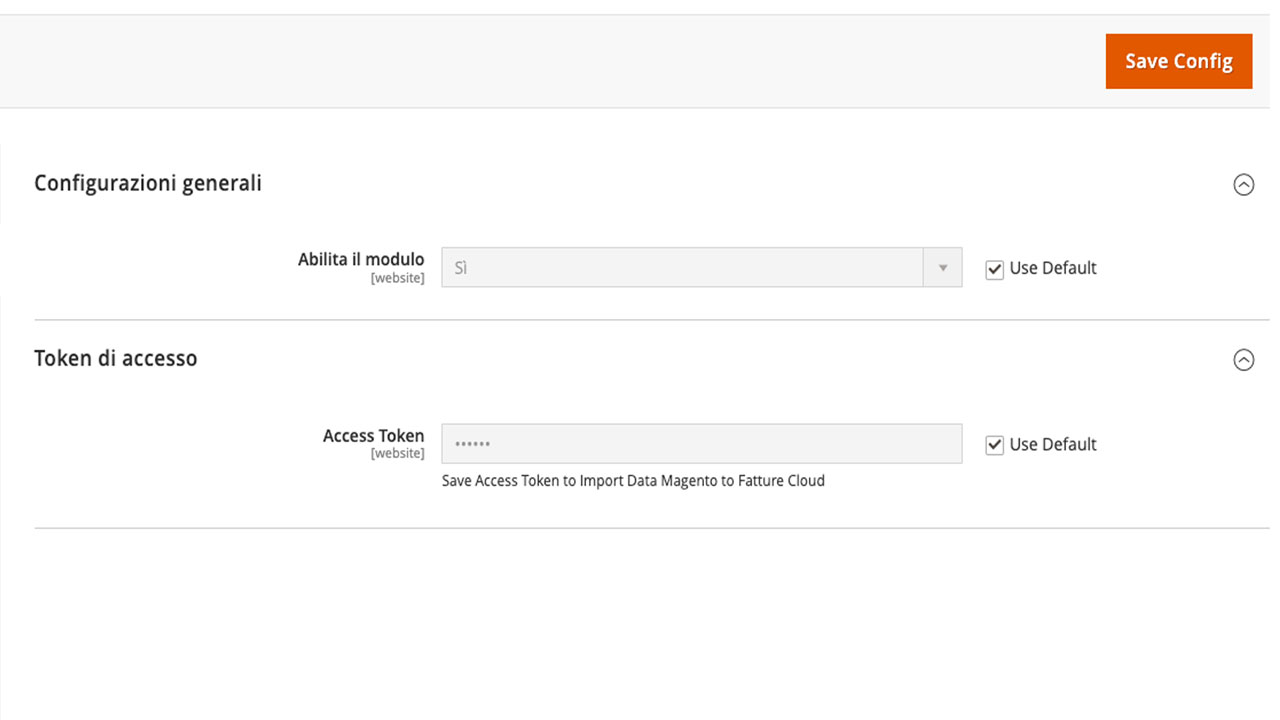The height and width of the screenshot is (720, 1280).
Task: Toggle Use Default checkbox for Abilita il modulo
Action: point(994,269)
